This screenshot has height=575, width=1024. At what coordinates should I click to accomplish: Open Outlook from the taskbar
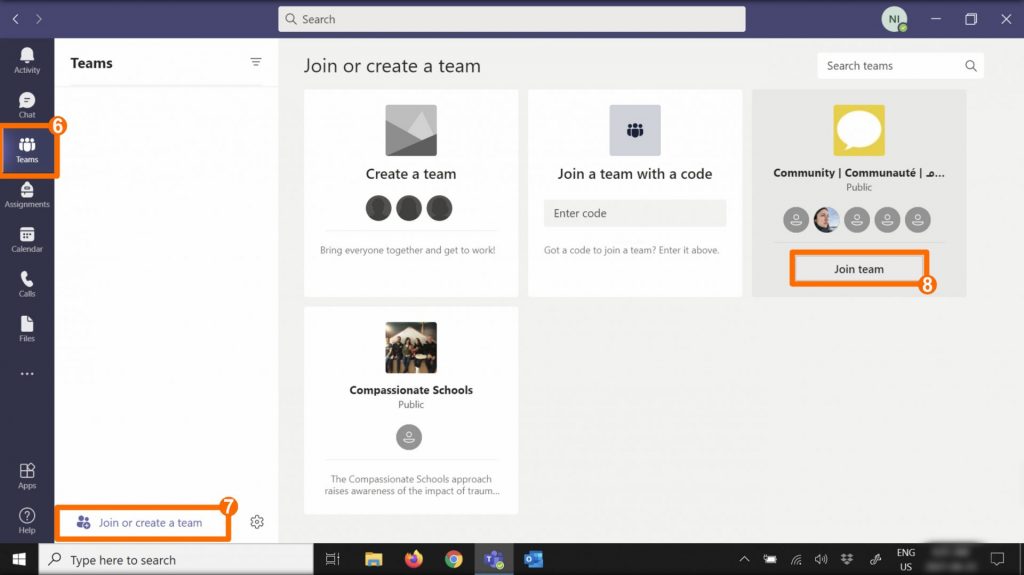pos(534,559)
